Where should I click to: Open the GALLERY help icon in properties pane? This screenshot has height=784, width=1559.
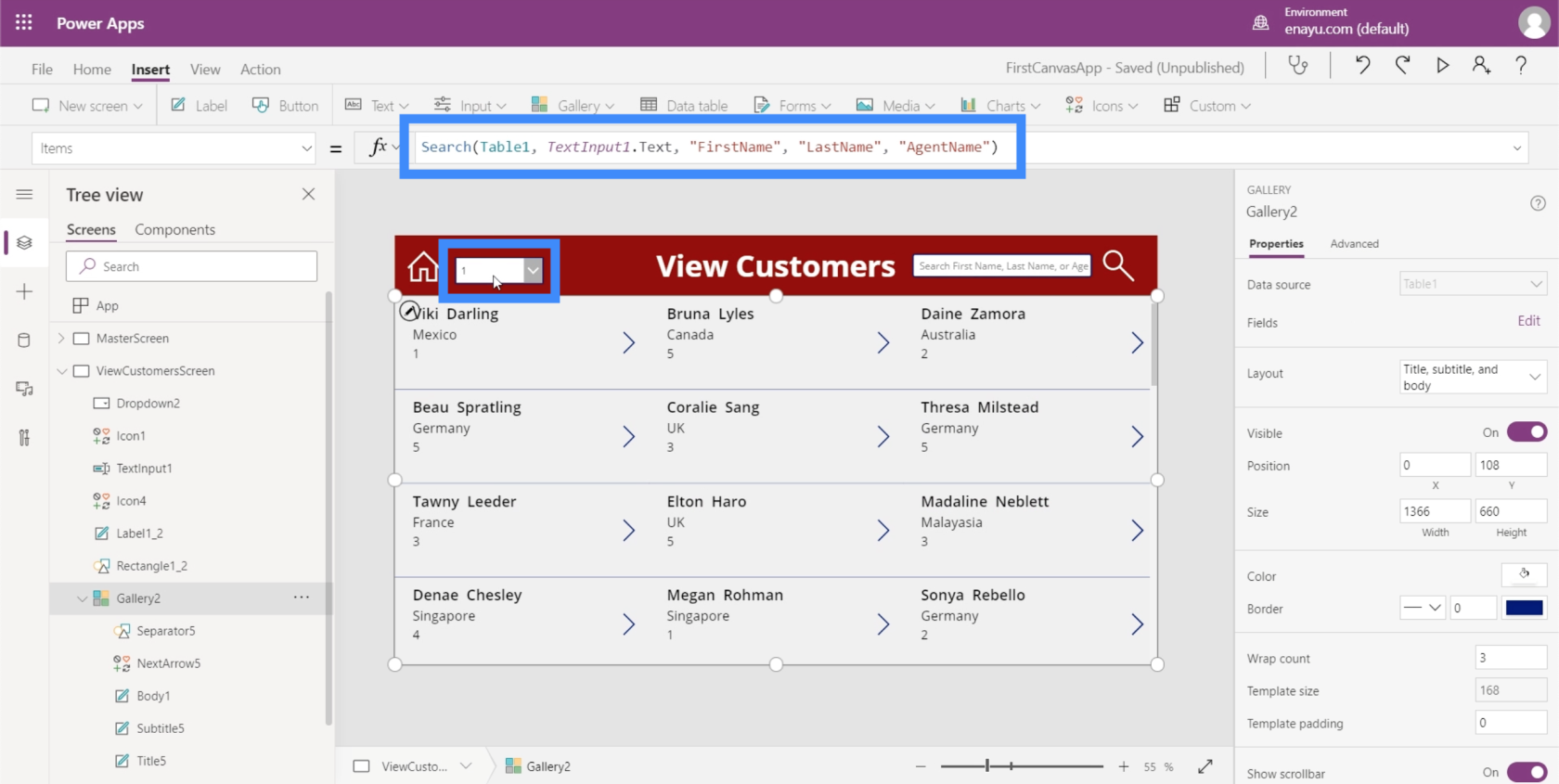[x=1538, y=203]
